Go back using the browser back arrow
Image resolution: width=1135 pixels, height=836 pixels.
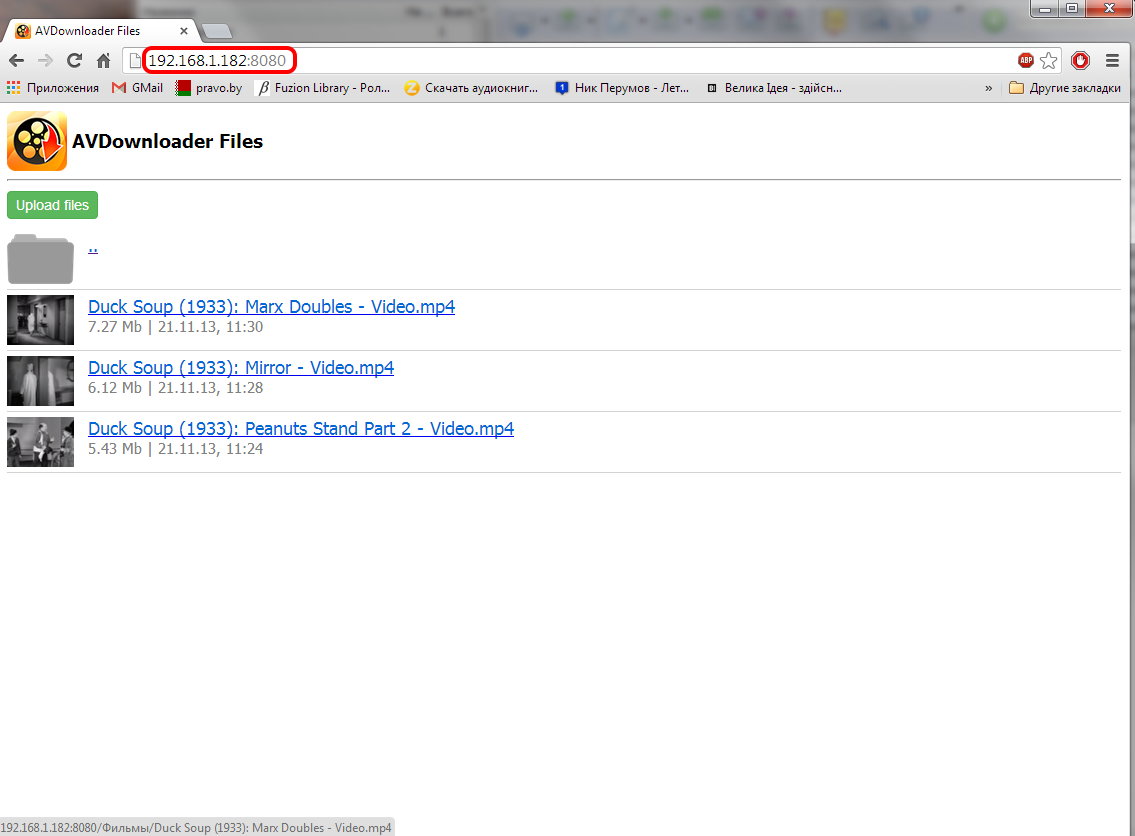click(x=16, y=61)
